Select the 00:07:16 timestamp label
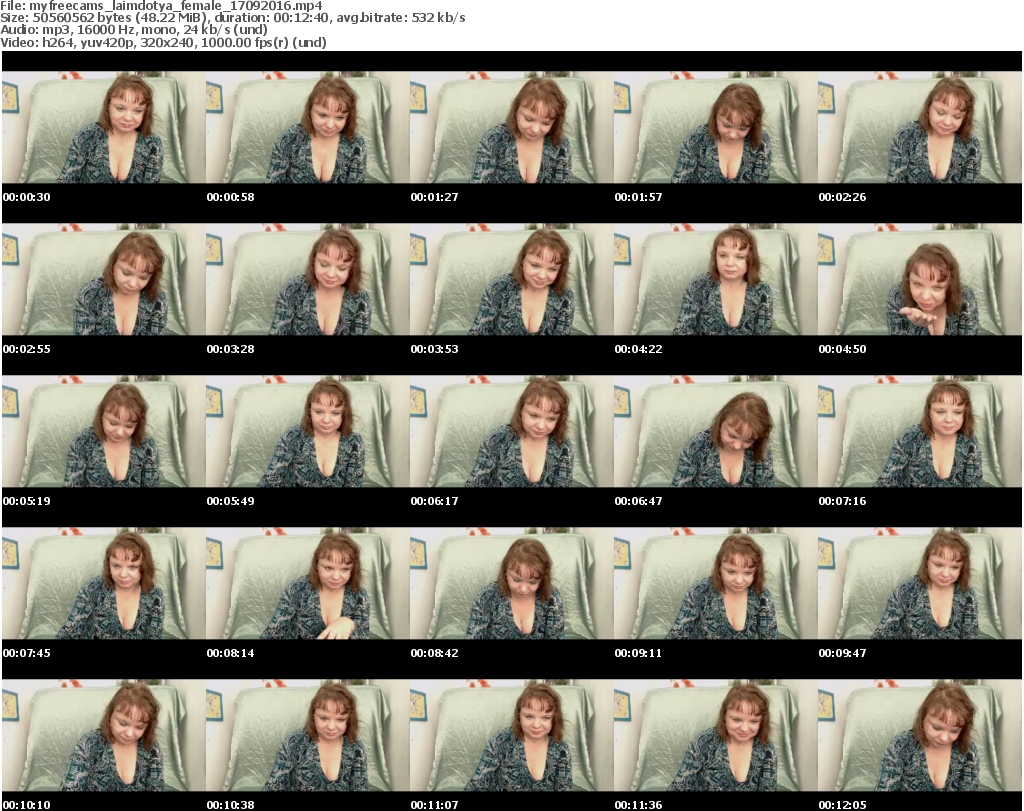The height and width of the screenshot is (811, 1024). 842,501
